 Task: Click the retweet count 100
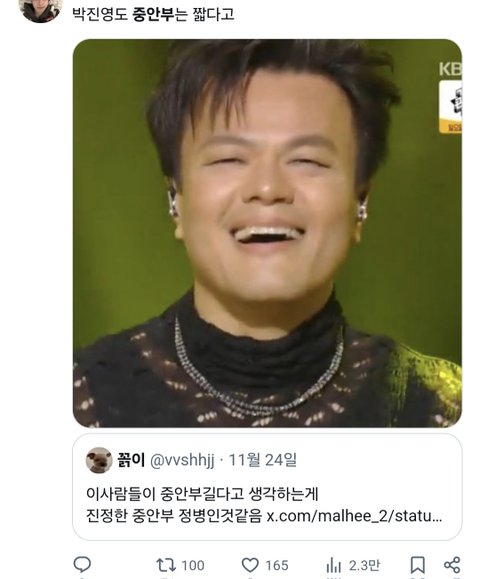(193, 565)
